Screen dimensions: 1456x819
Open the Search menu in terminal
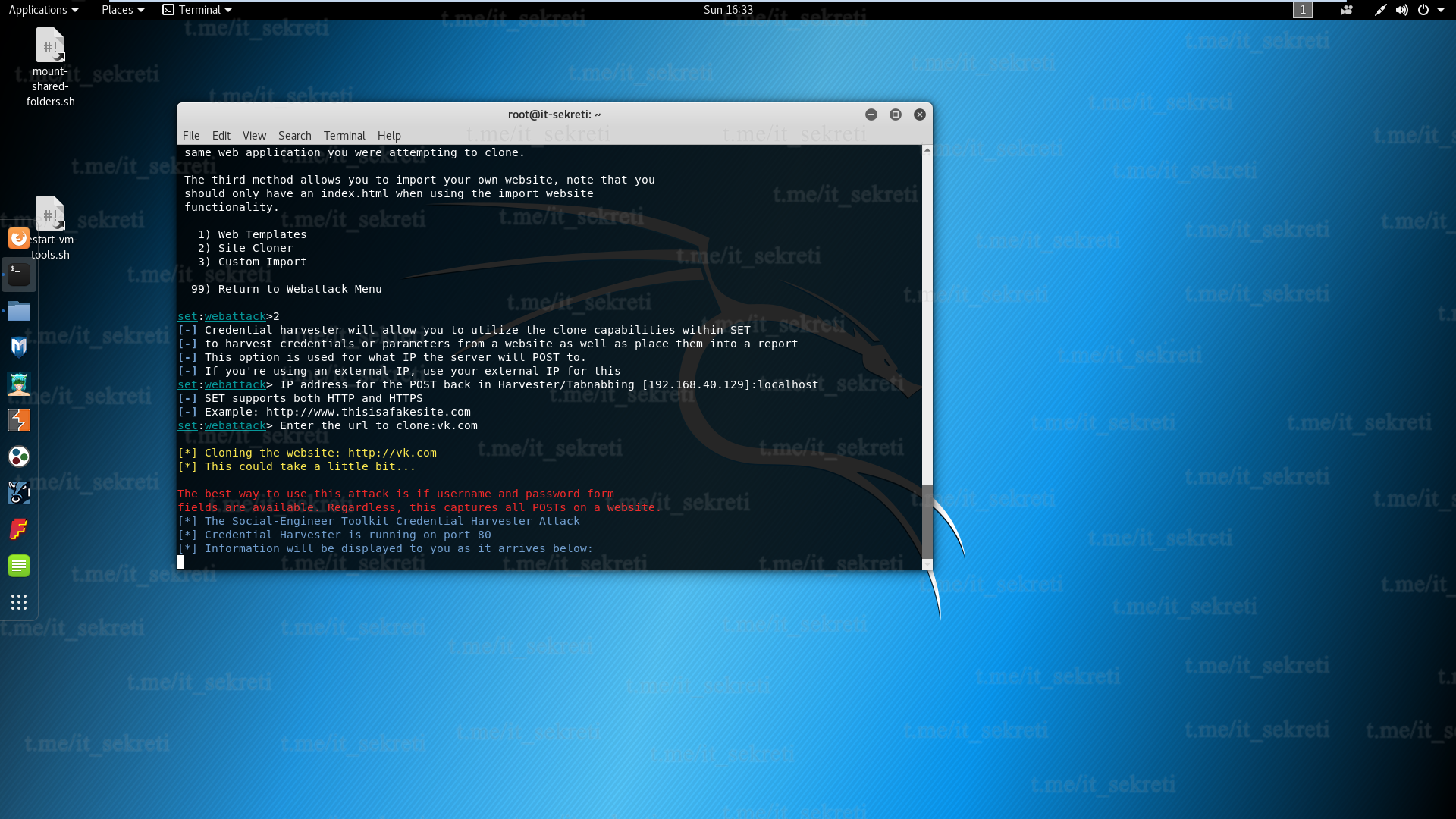coord(294,136)
